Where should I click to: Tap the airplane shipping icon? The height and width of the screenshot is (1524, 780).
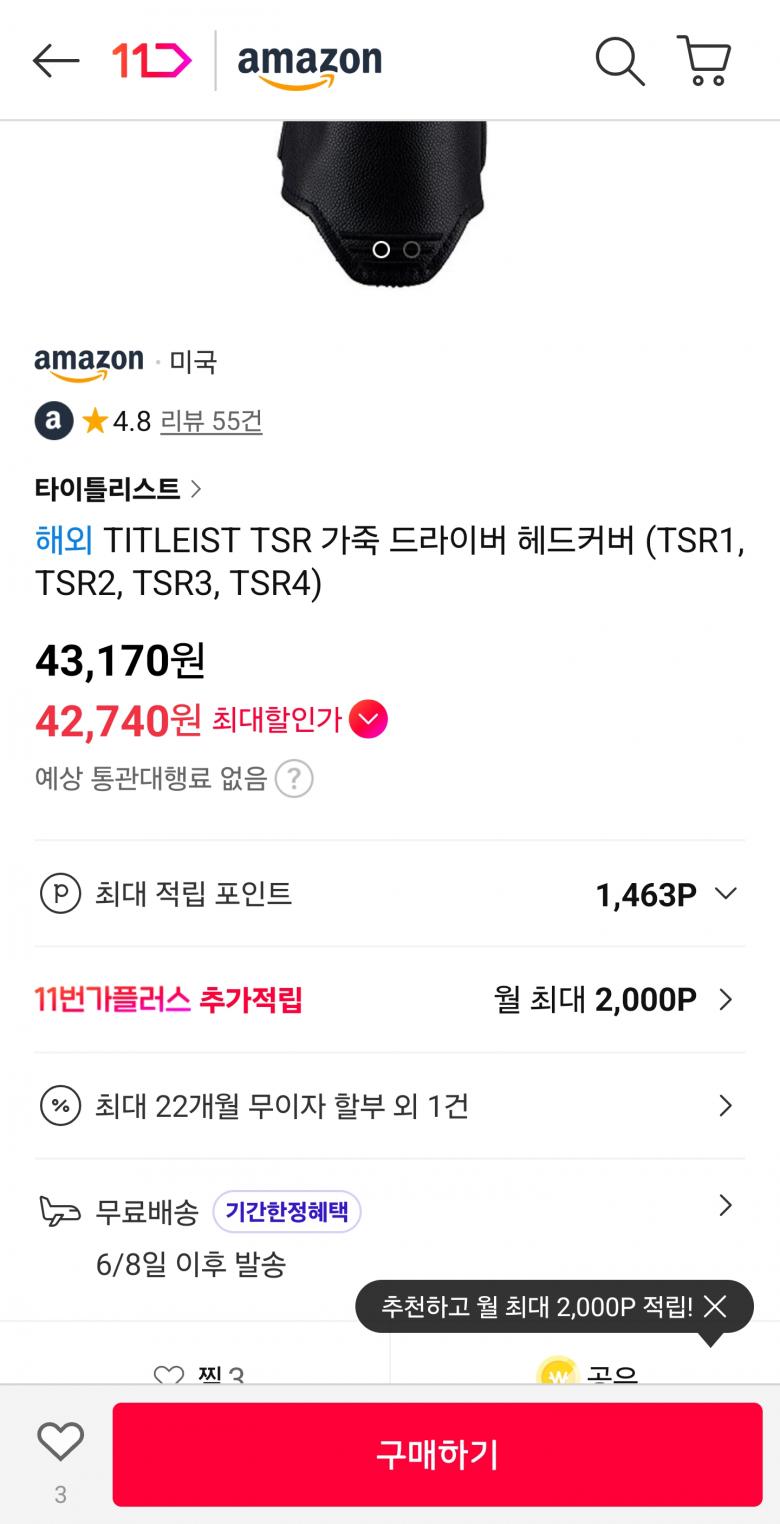click(60, 1211)
